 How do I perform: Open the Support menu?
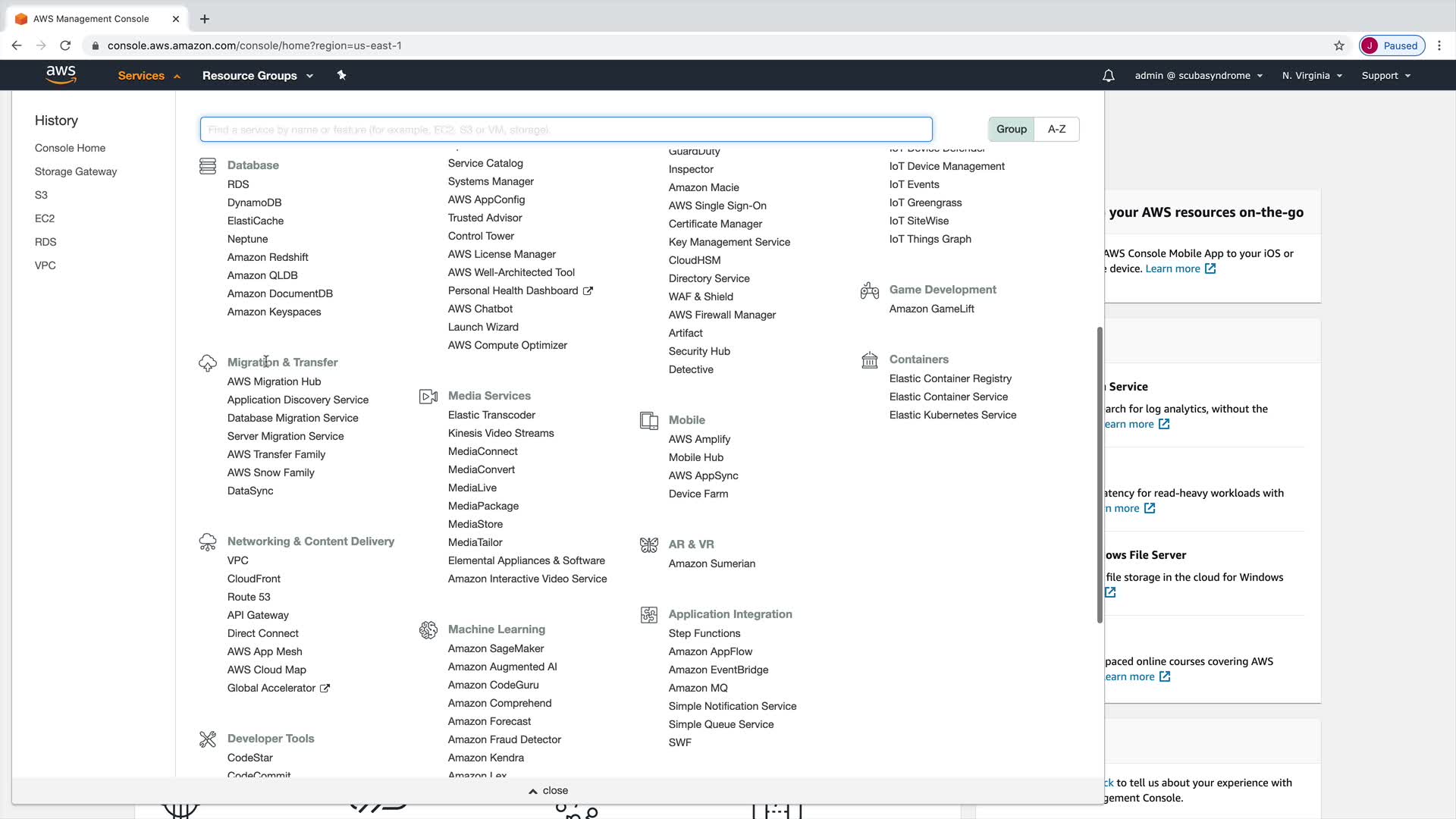click(x=1385, y=76)
